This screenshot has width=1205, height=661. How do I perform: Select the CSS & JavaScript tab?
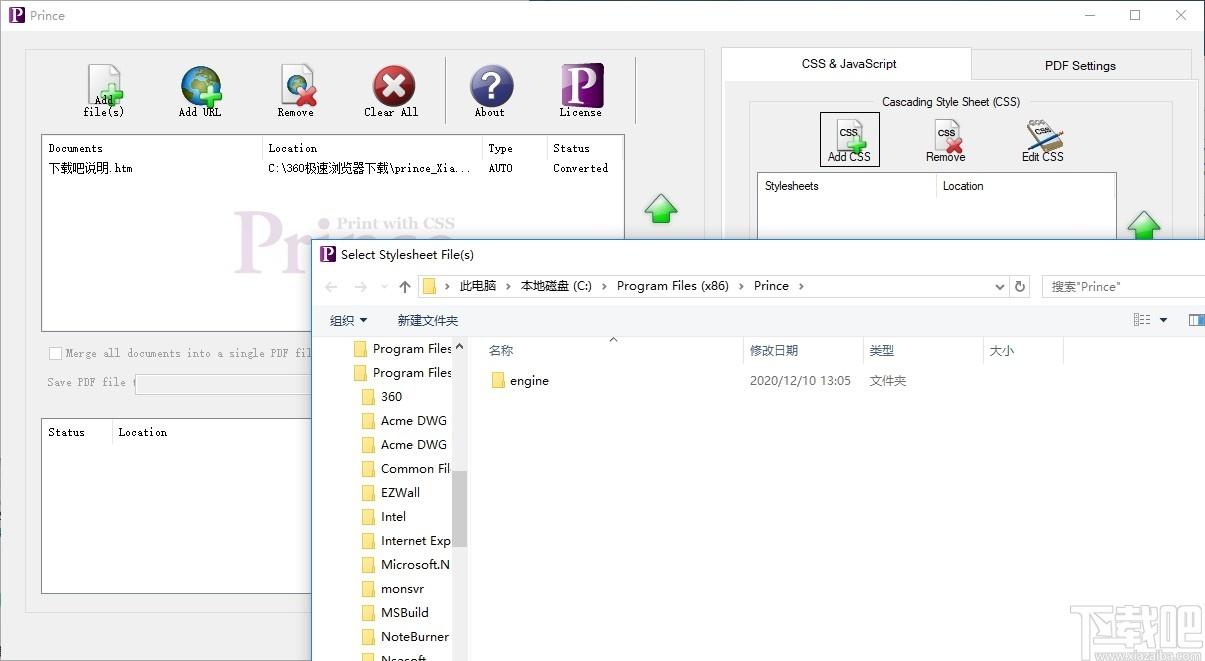(848, 64)
